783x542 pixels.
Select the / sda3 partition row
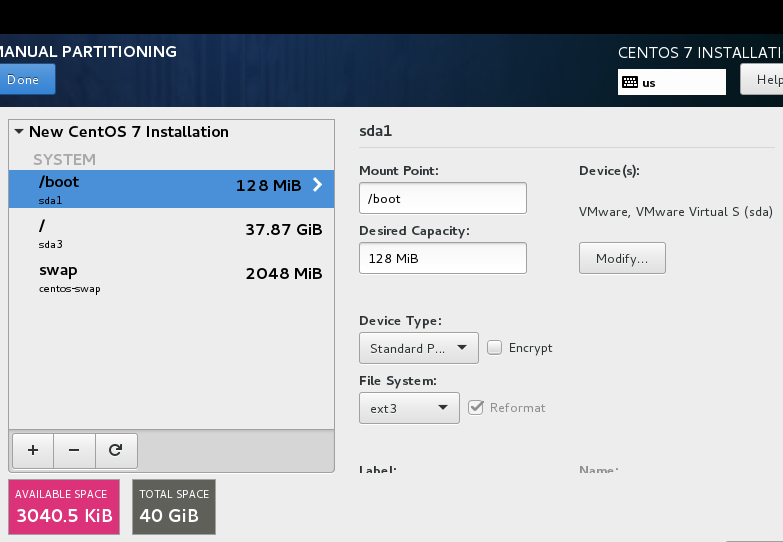click(171, 233)
